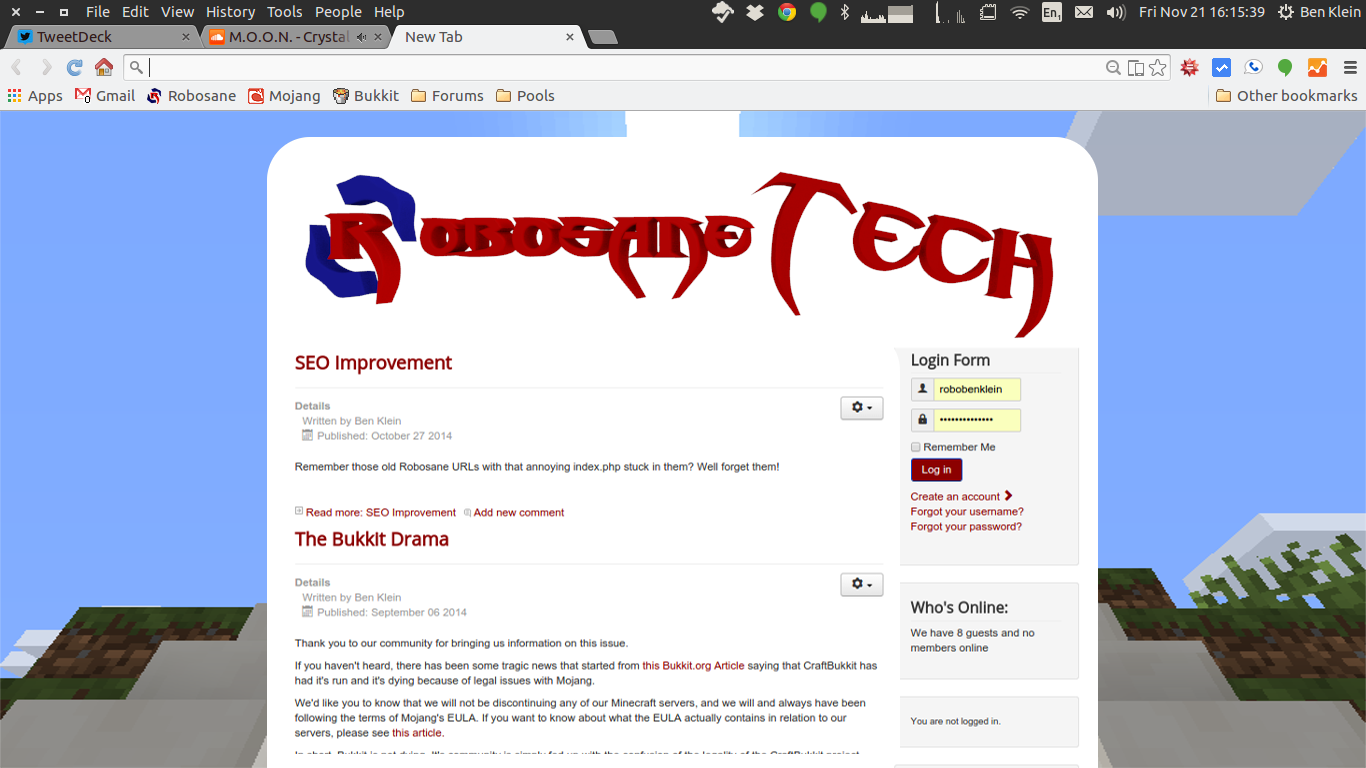
Task: Open the sound volume indicator
Action: [x=1116, y=12]
